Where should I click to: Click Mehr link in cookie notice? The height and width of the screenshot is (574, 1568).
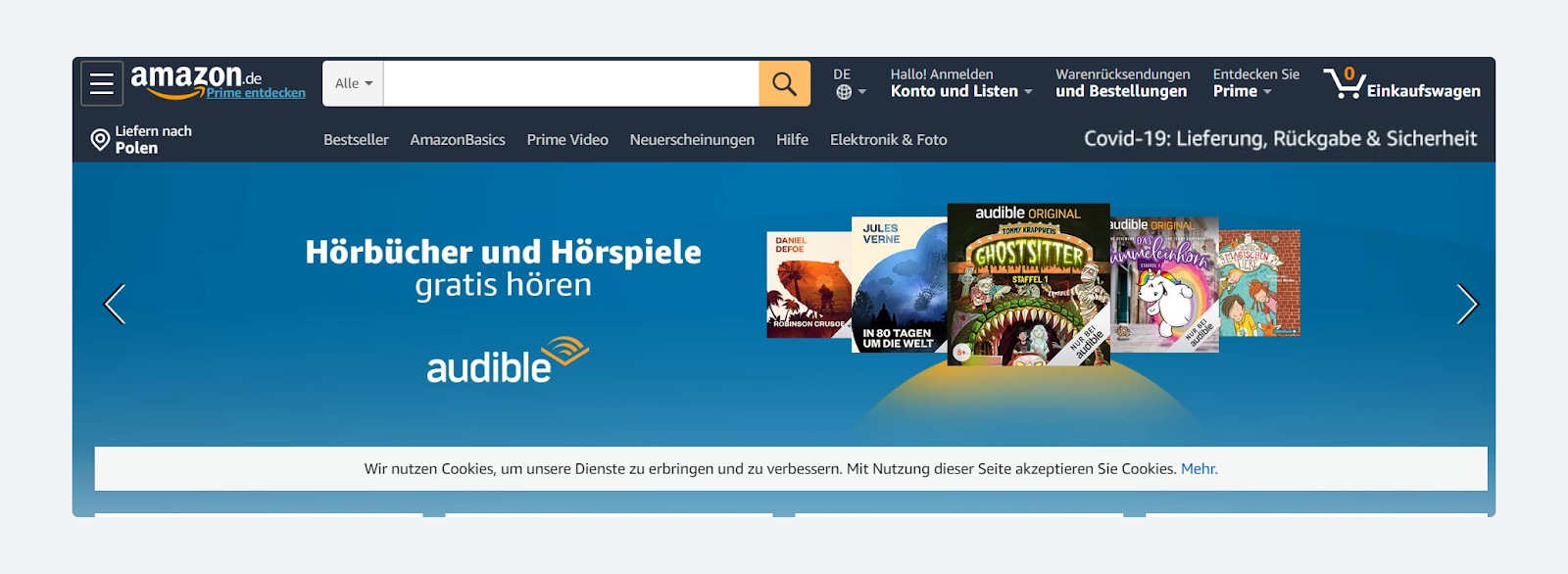[x=1199, y=469]
